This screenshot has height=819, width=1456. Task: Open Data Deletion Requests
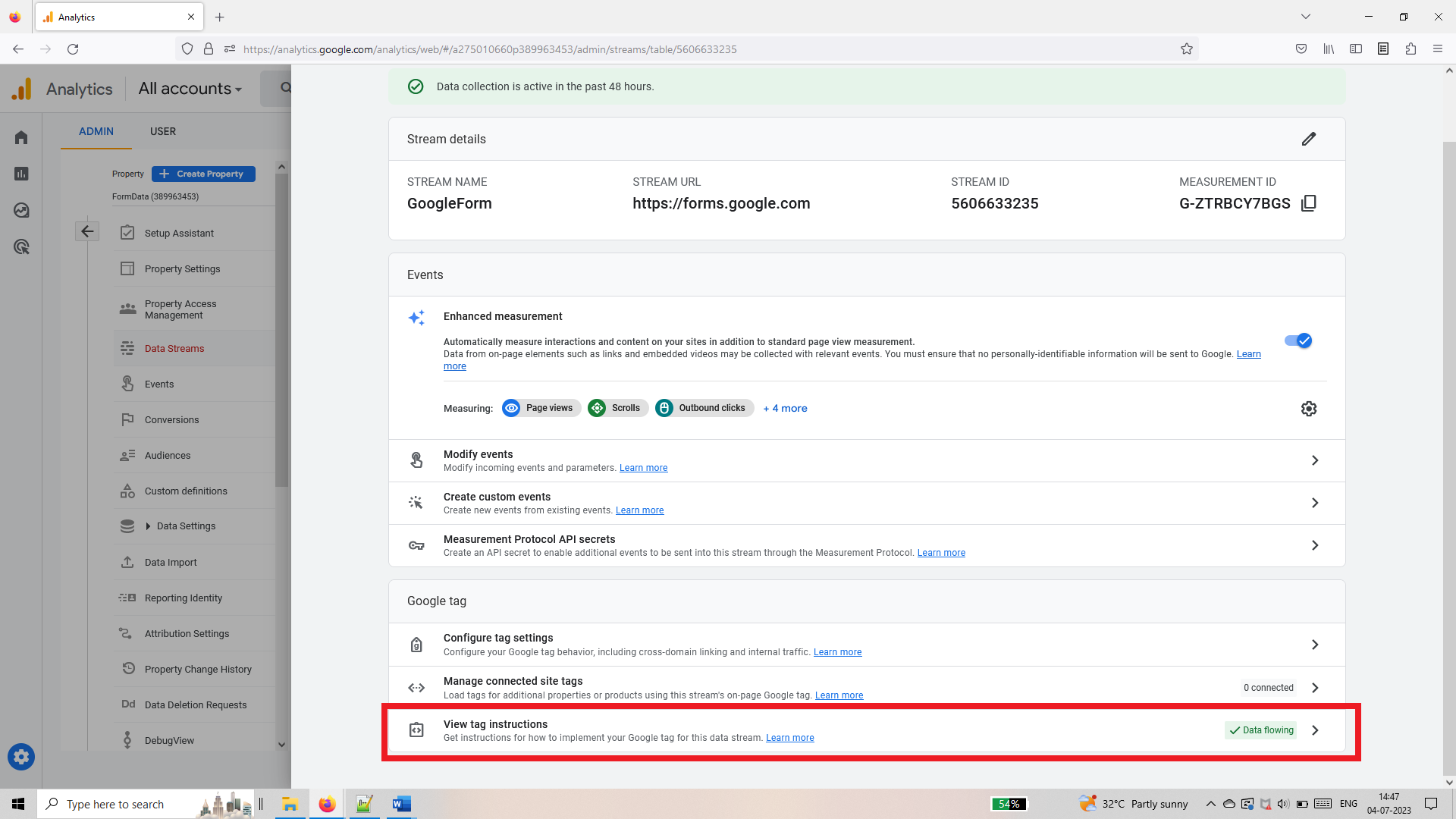194,704
